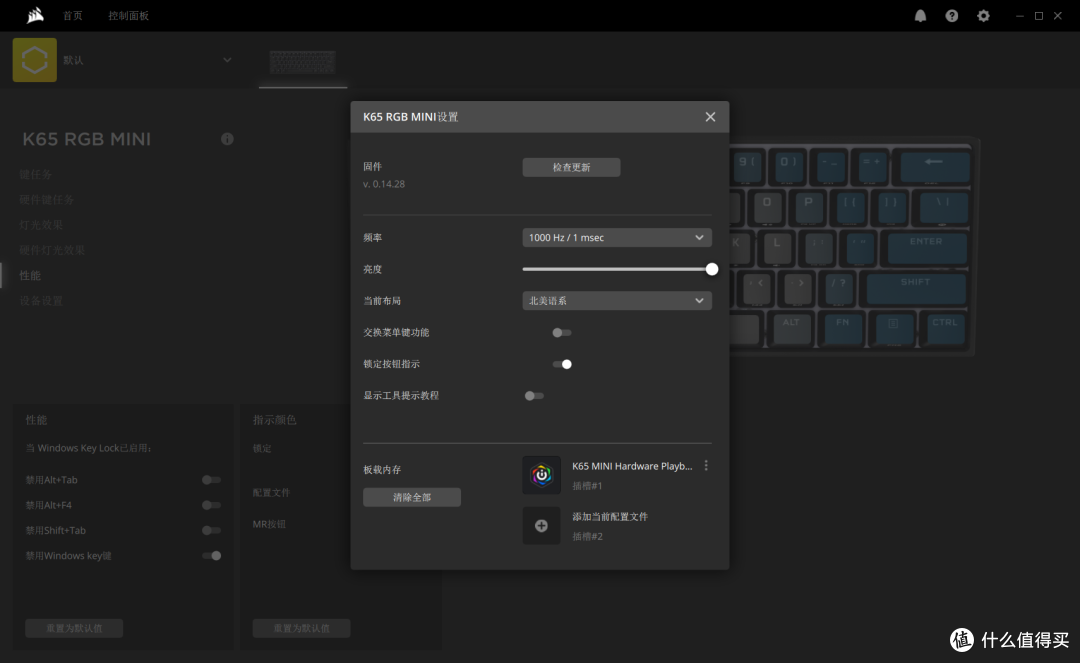Viewport: 1080px width, 663px height.
Task: Select 硬件键任务 in the sidebar
Action: [x=47, y=200]
